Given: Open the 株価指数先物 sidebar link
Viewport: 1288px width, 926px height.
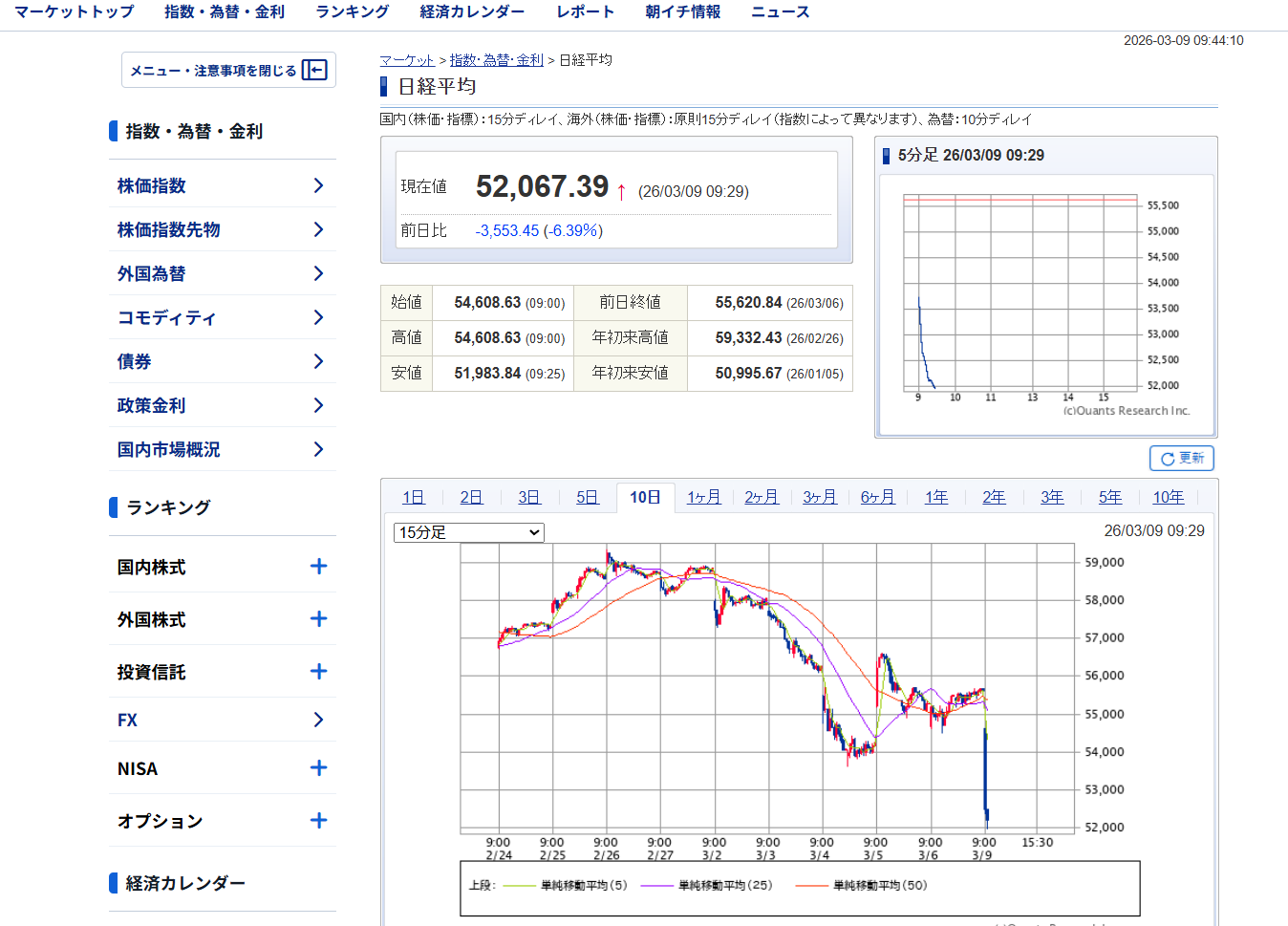Looking at the screenshot, I should tap(169, 229).
